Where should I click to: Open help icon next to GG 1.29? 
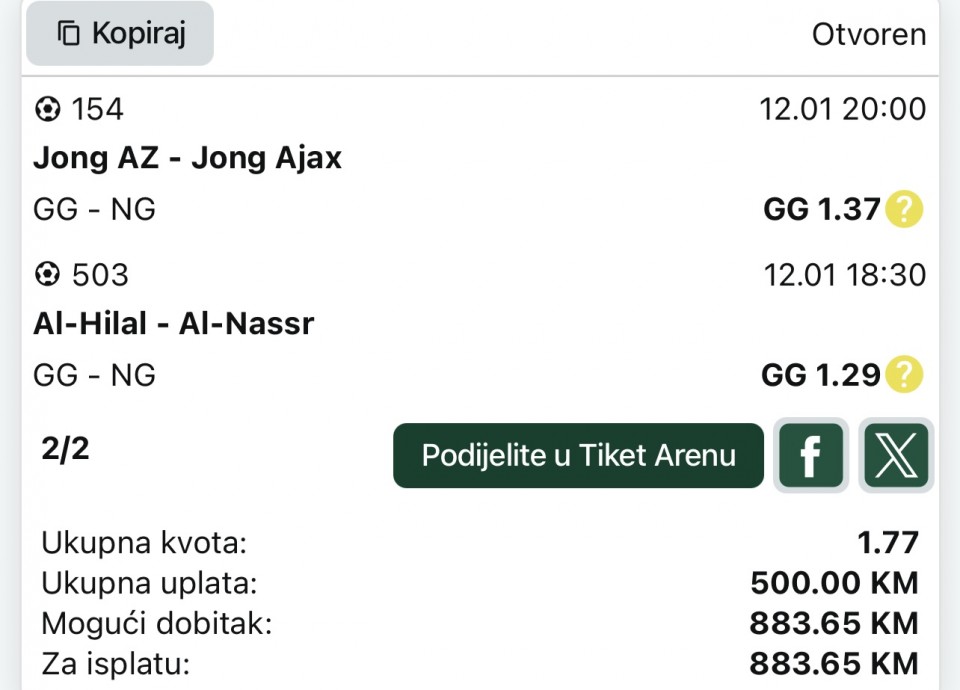[x=904, y=375]
